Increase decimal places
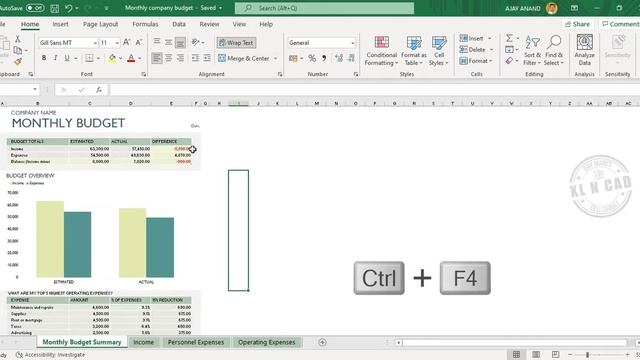This screenshot has width=640, height=360. coord(338,58)
